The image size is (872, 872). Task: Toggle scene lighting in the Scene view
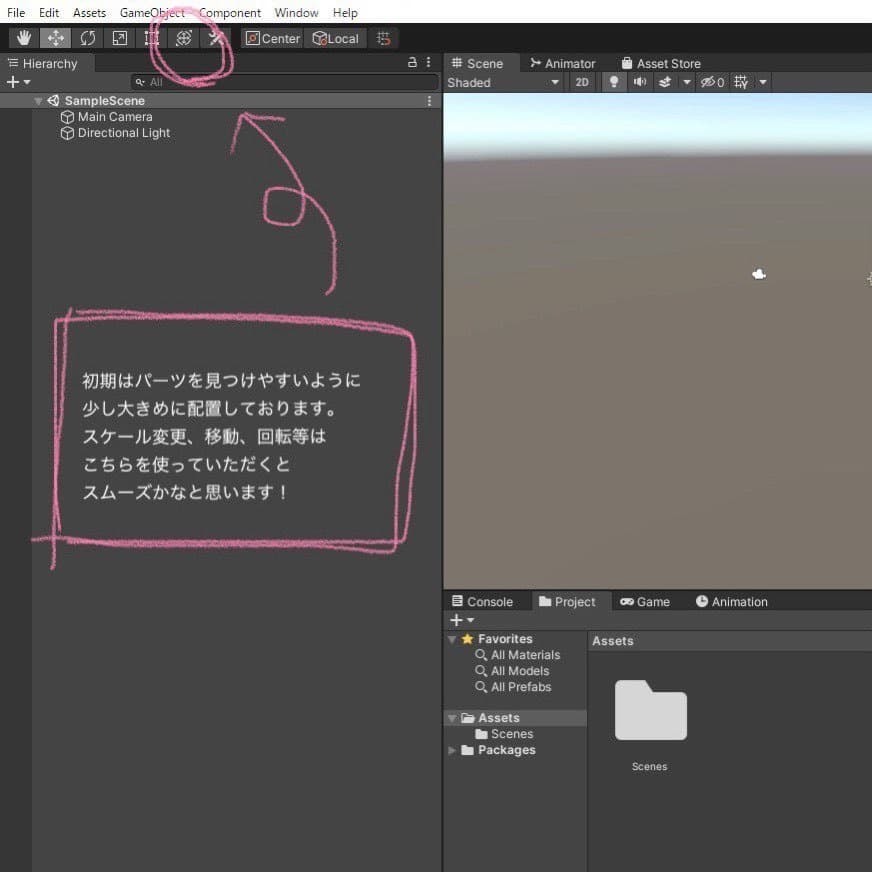click(613, 82)
